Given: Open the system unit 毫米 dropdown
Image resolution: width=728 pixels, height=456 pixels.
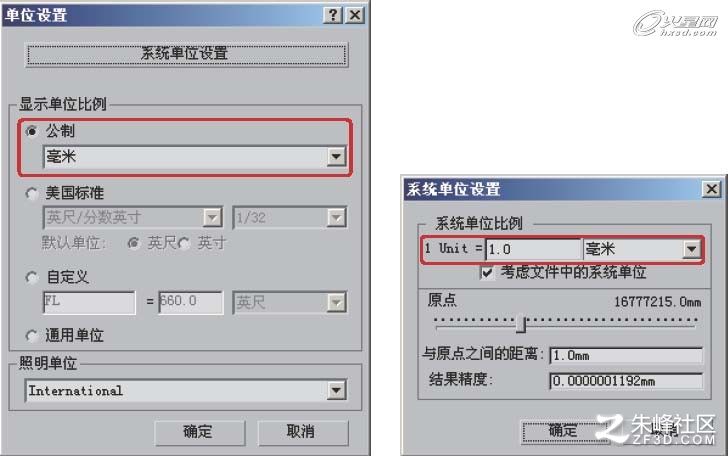Looking at the screenshot, I should point(691,249).
